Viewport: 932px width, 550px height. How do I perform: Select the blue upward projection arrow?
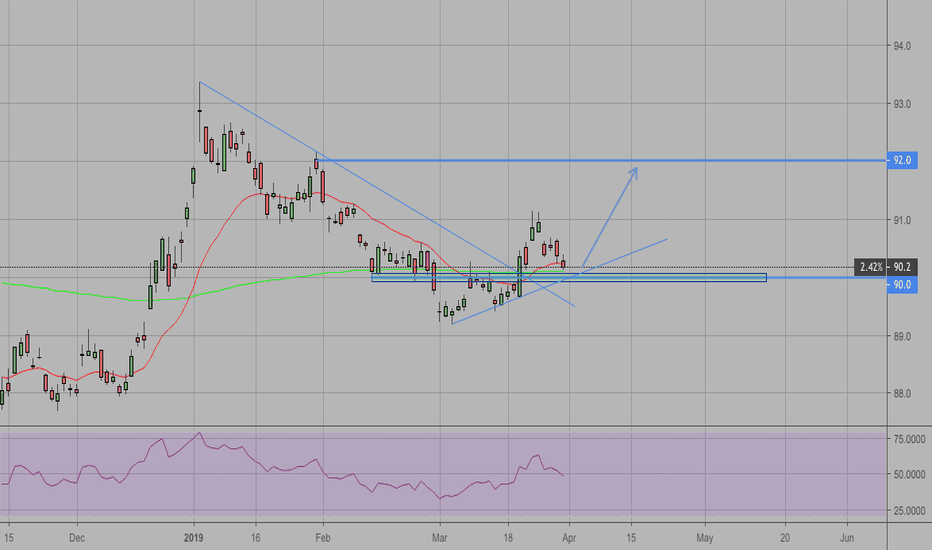[x=609, y=218]
